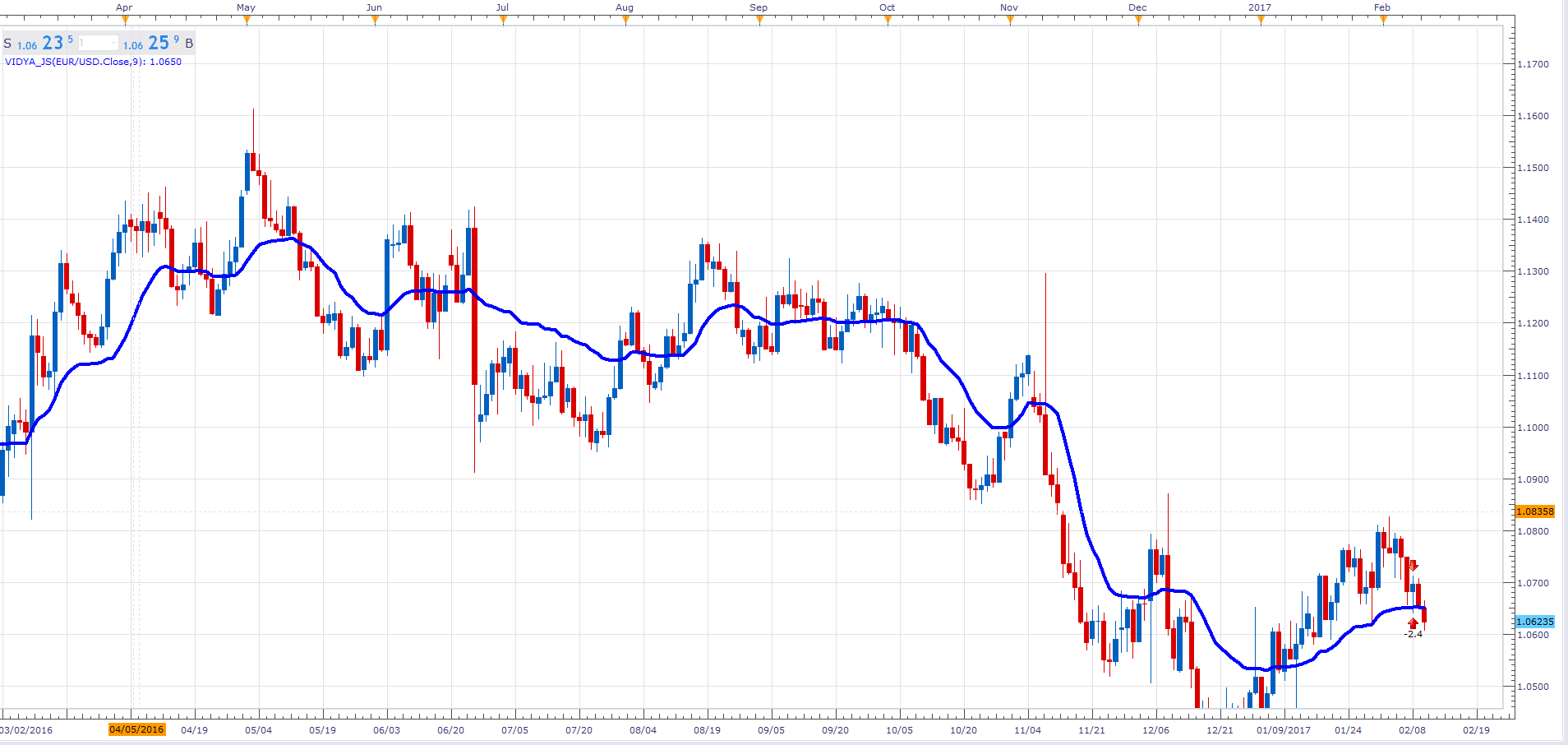Screen dimensions: 1568x745
Task: Click the 1.1700 price axis label
Action: (x=1533, y=64)
